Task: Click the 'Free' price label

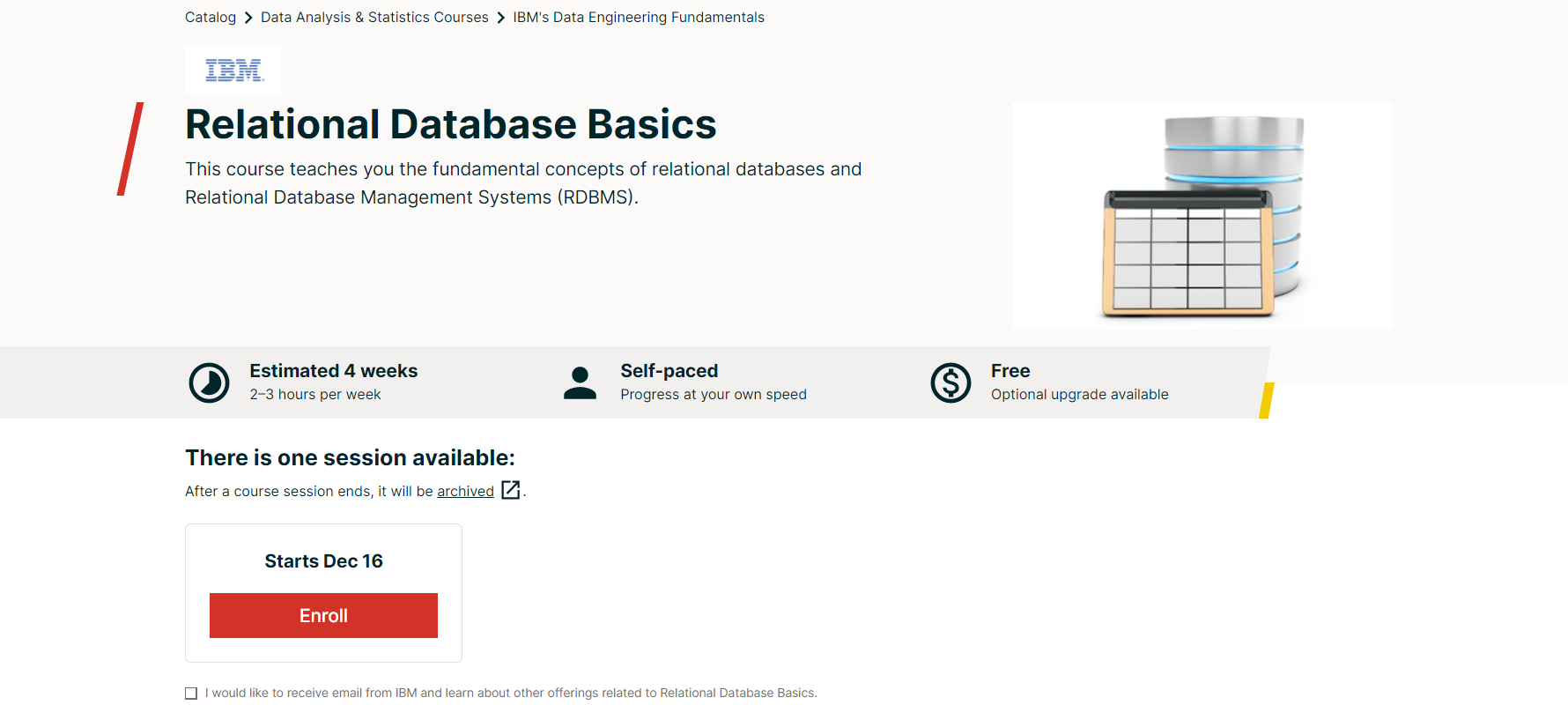Action: 1010,371
